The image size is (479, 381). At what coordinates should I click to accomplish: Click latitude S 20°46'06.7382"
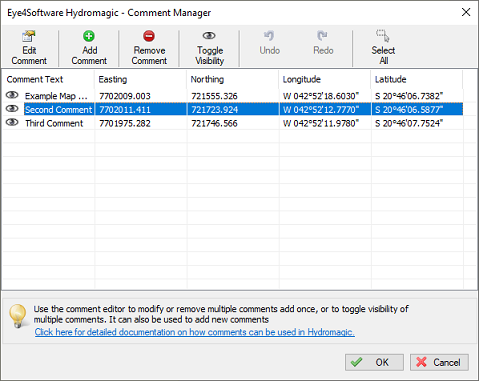pyautogui.click(x=409, y=96)
